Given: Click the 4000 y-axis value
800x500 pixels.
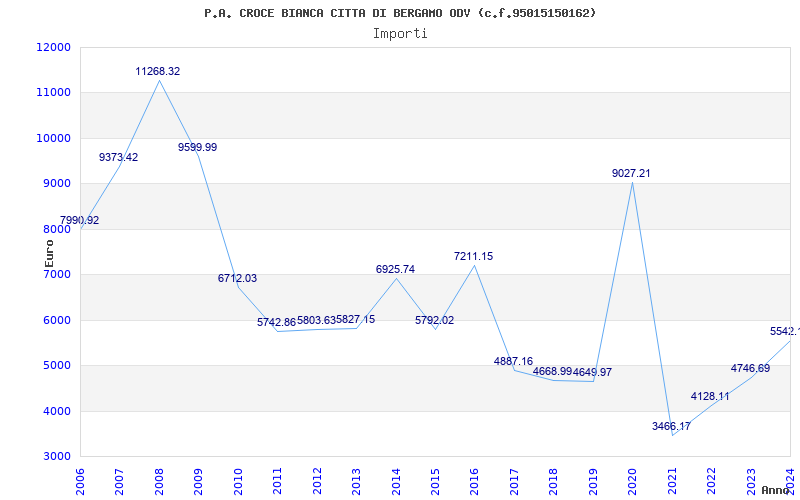Looking at the screenshot, I should (x=57, y=411).
